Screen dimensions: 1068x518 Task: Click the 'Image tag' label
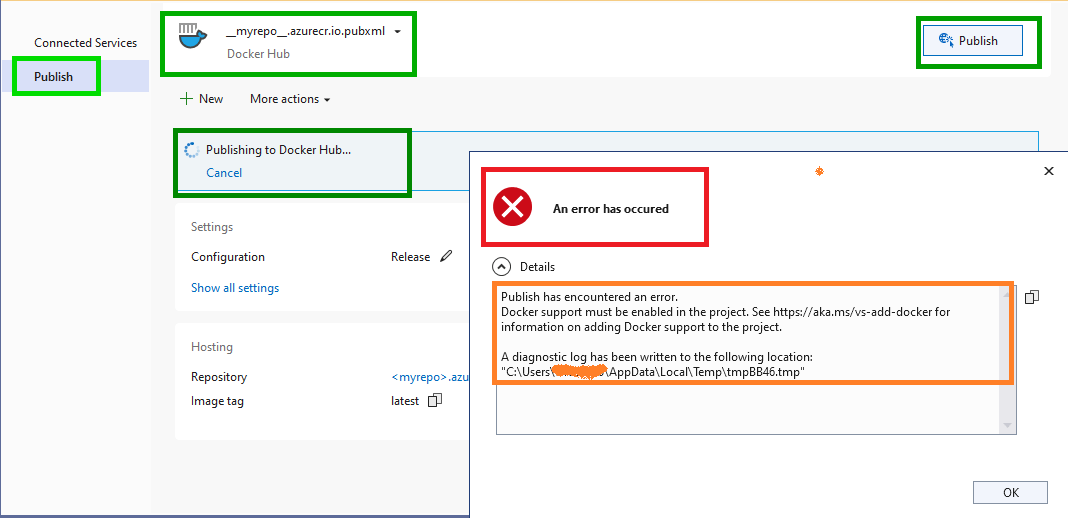tap(217, 401)
